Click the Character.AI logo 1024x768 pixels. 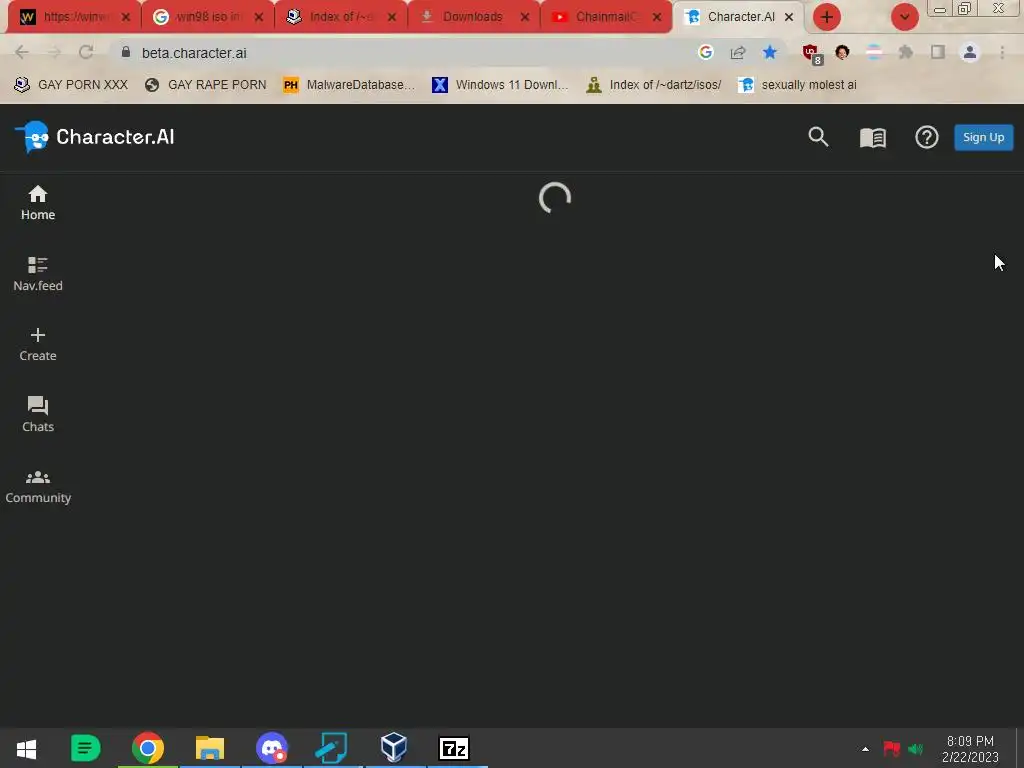pos(95,137)
